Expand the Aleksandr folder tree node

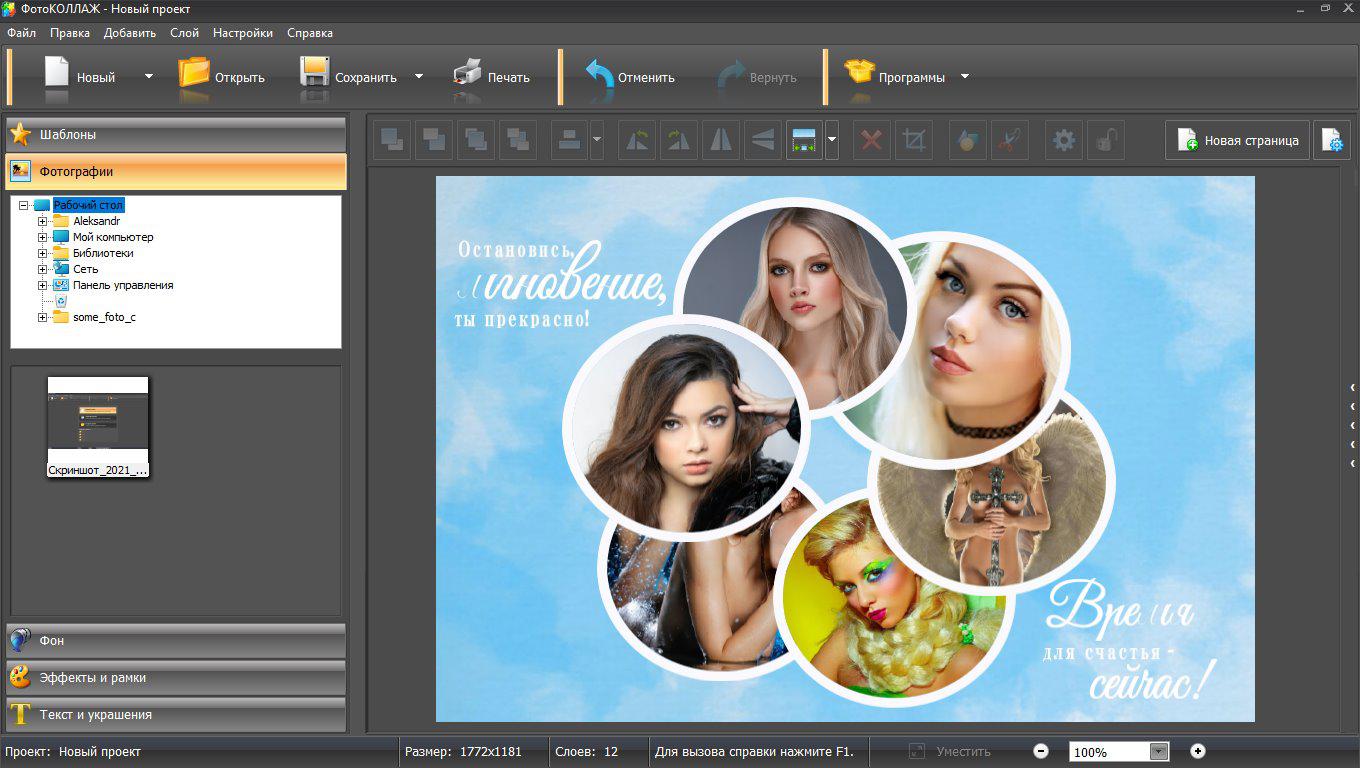click(x=43, y=221)
